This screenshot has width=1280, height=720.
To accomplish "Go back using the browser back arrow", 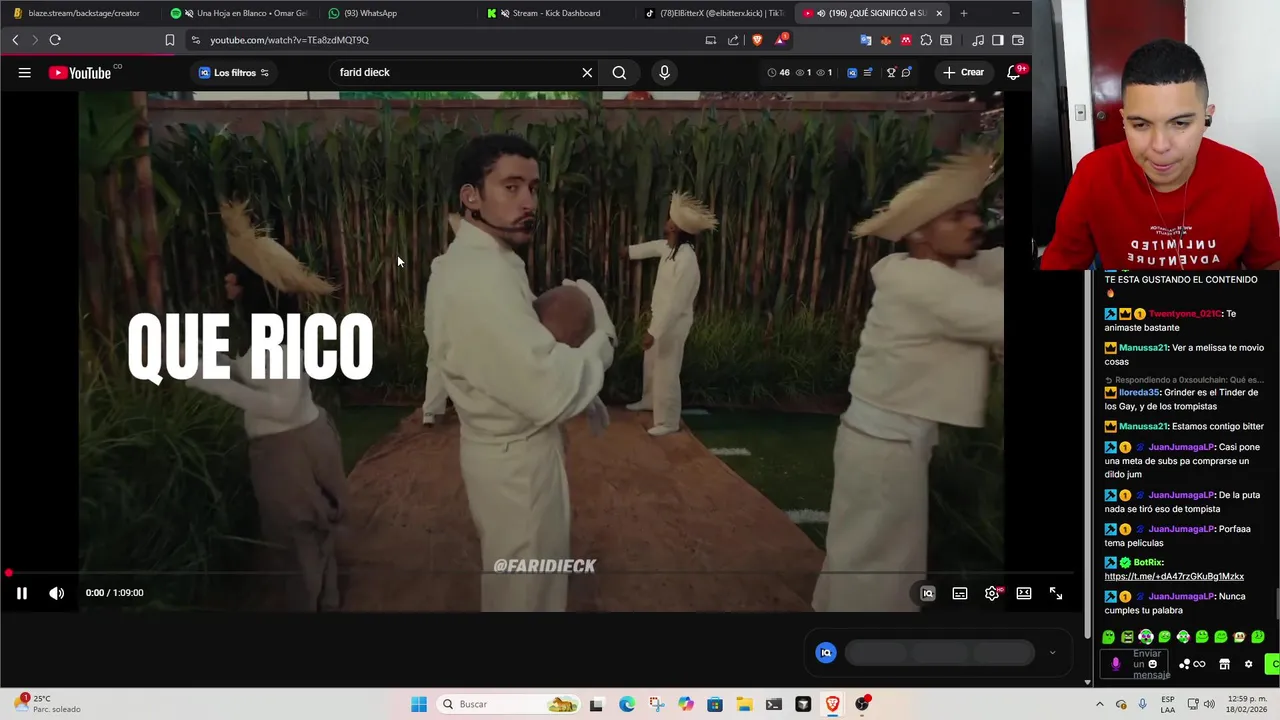I will click(15, 40).
